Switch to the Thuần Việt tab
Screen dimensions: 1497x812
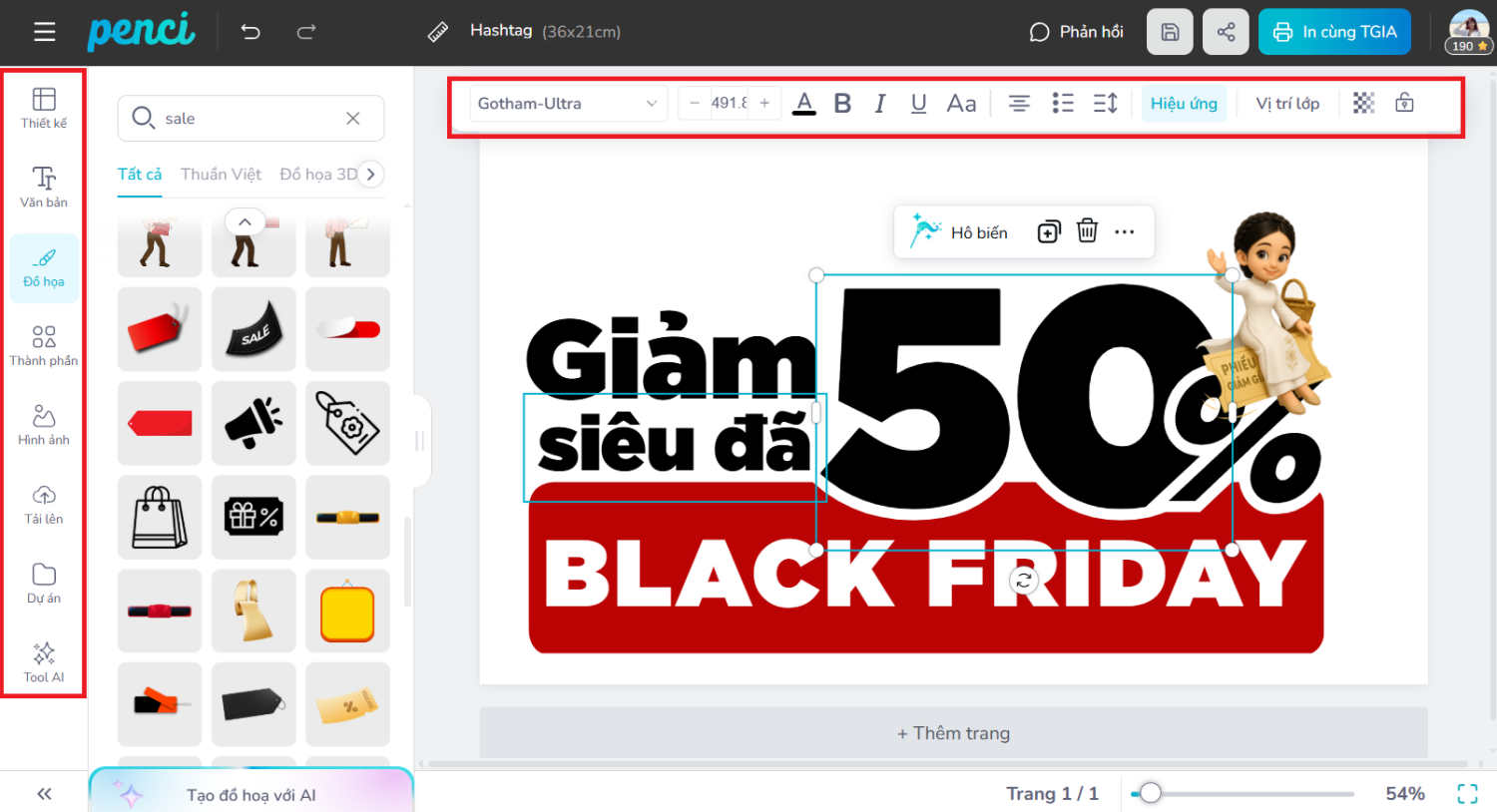tap(221, 174)
